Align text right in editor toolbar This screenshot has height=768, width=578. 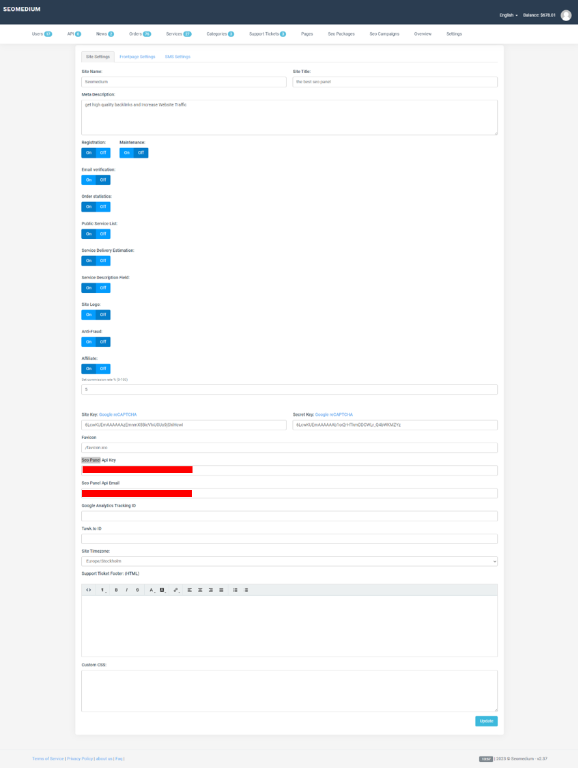(211, 590)
